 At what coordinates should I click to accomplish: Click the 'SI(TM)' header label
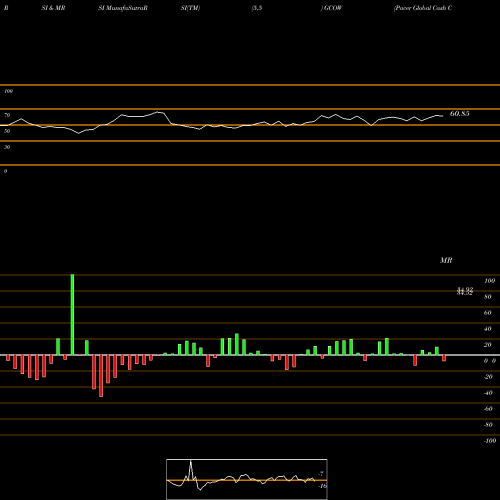pyautogui.click(x=190, y=8)
